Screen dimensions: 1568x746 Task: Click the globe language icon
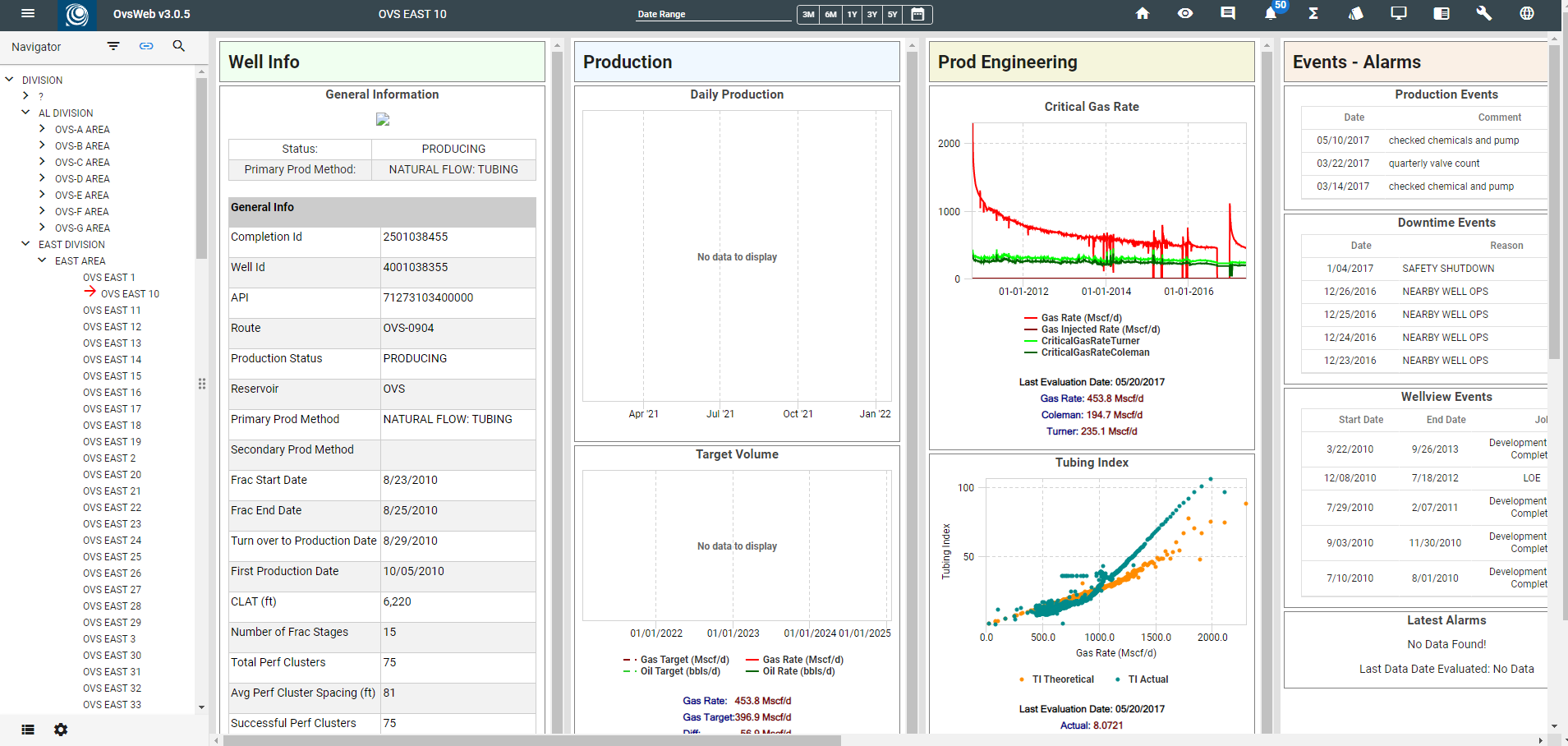pos(1527,13)
